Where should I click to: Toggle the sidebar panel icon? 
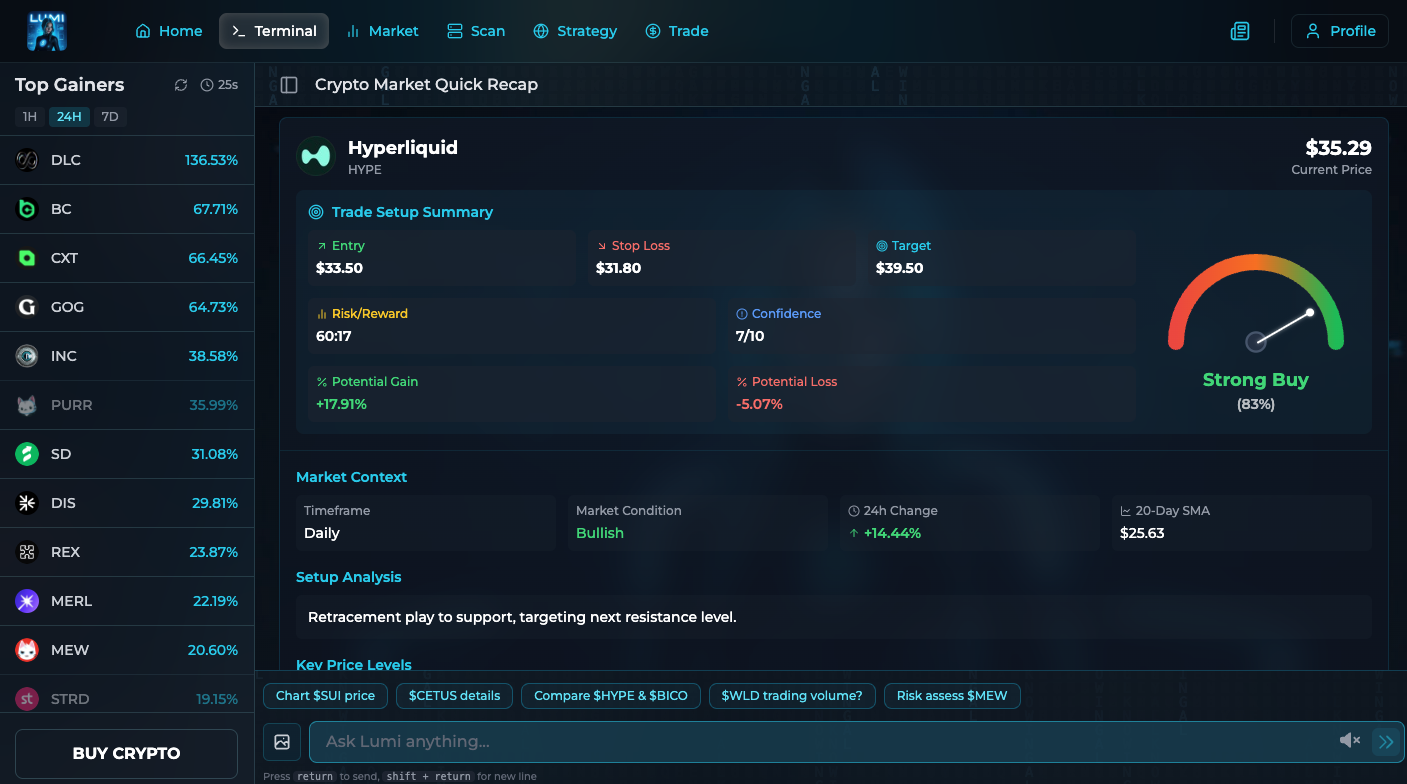pyautogui.click(x=289, y=85)
